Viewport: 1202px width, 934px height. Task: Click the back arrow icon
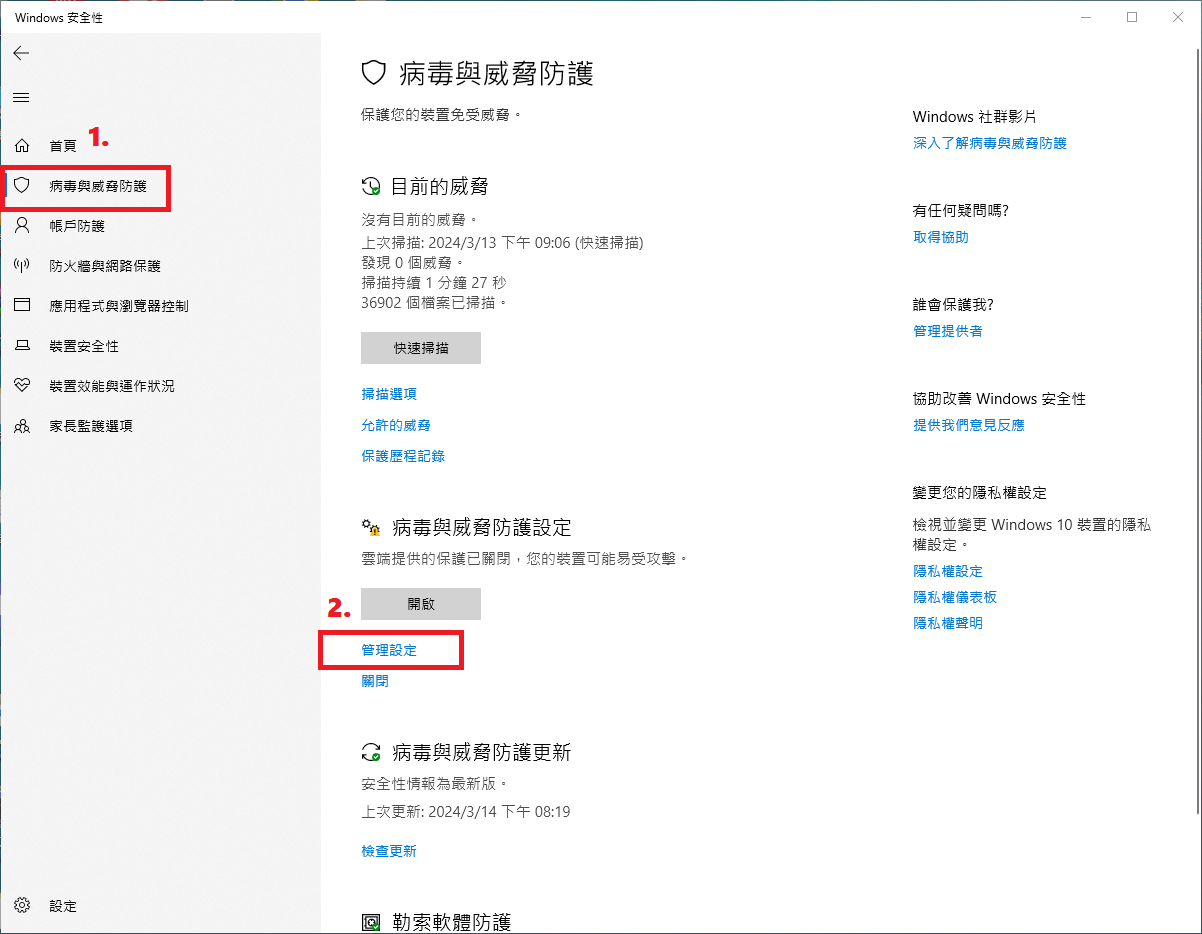21,53
